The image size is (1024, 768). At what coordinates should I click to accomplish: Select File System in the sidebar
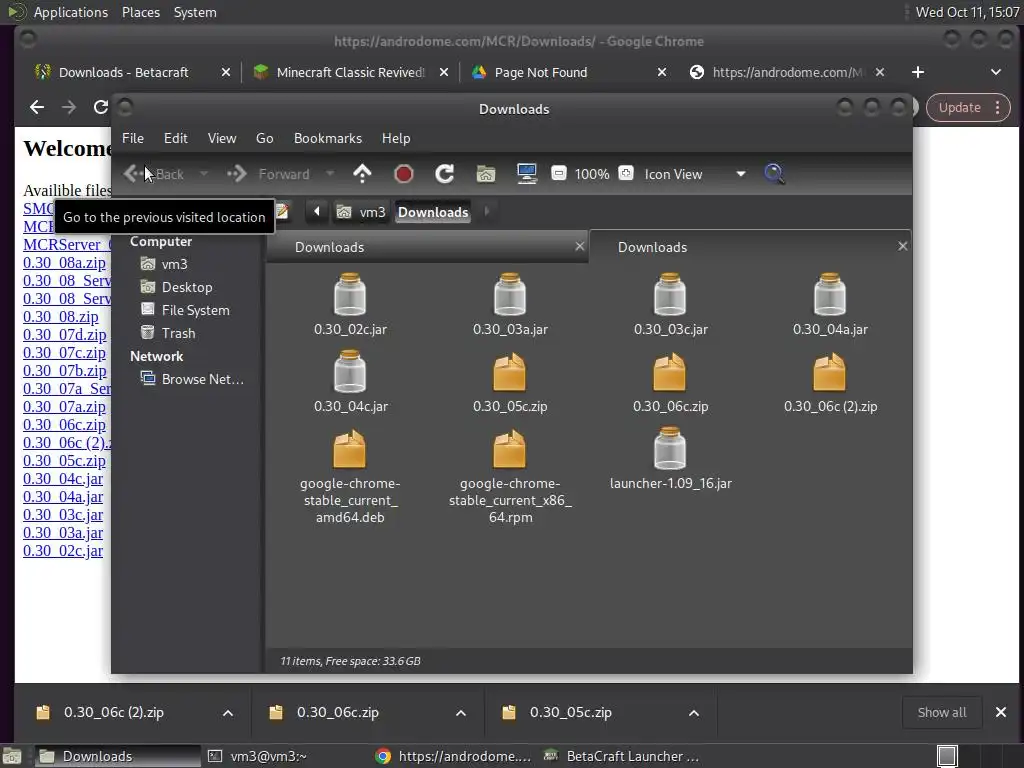187,310
